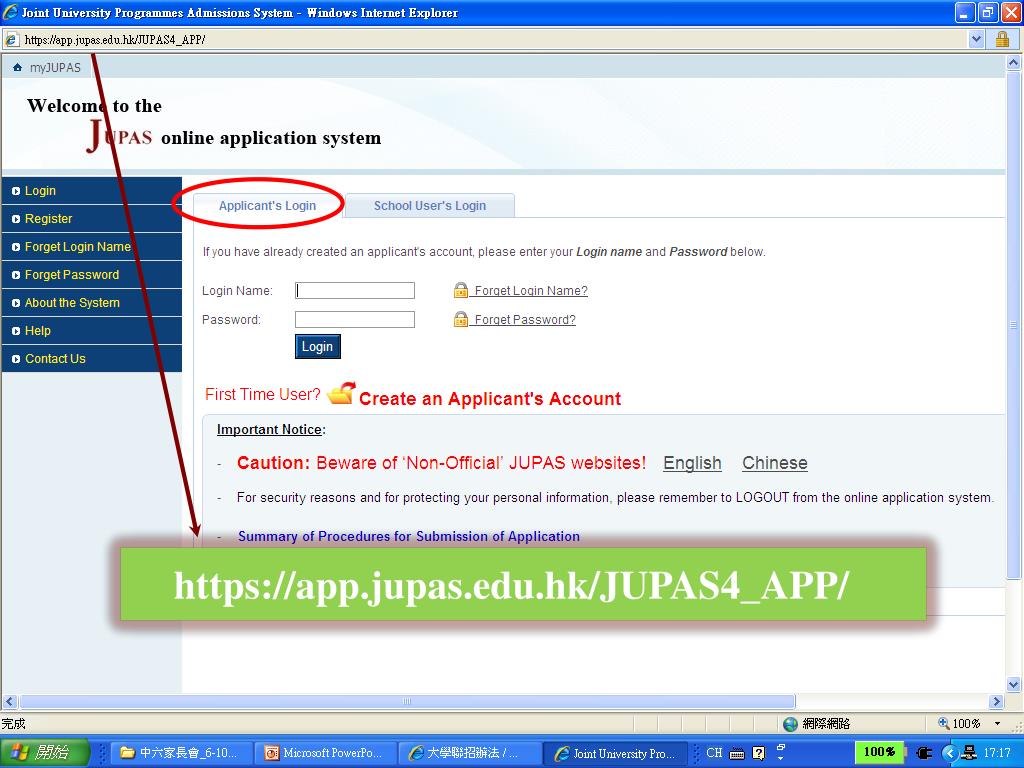The width and height of the screenshot is (1024, 768).
Task: Click the myJUPAS breadcrumb text
Action: 56,68
